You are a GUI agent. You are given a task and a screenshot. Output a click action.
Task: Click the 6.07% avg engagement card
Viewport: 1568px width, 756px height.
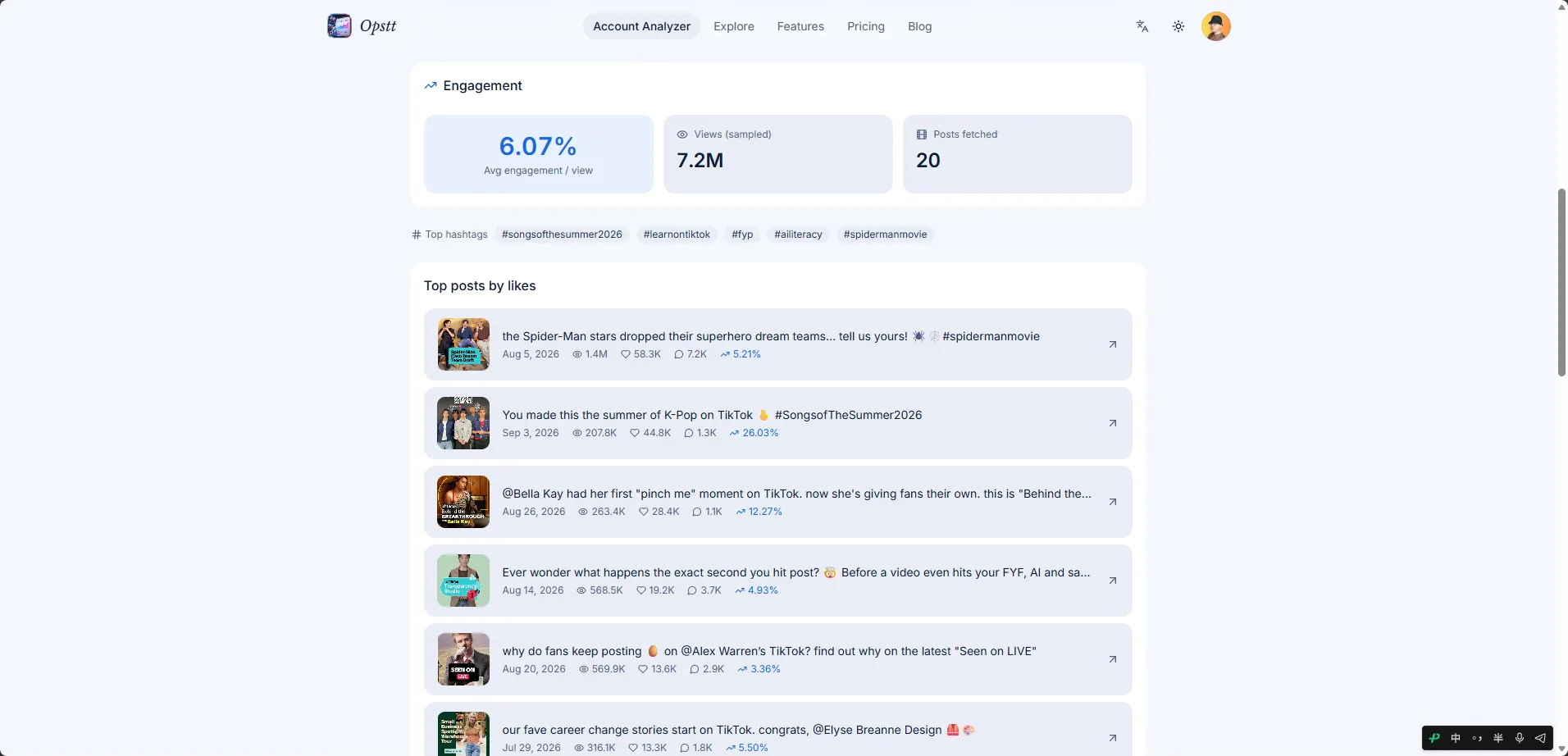coord(538,154)
